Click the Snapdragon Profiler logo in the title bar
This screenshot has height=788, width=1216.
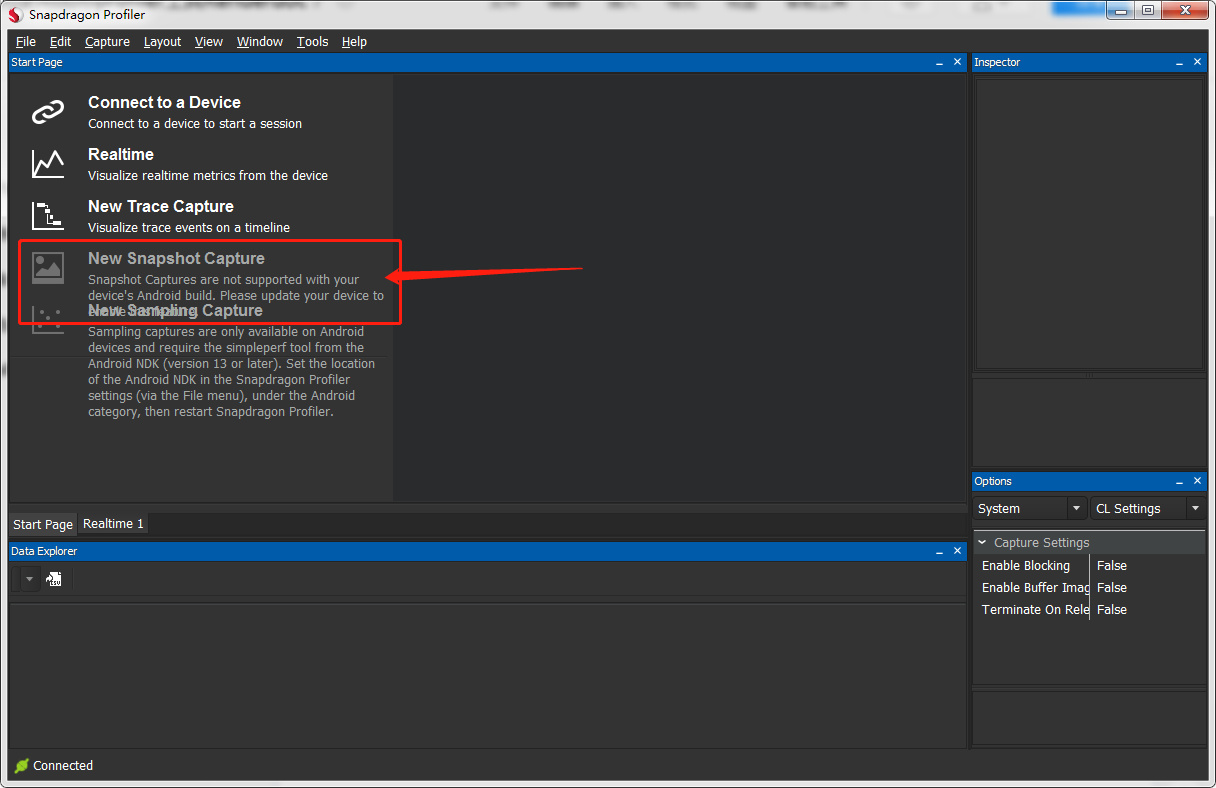point(14,14)
